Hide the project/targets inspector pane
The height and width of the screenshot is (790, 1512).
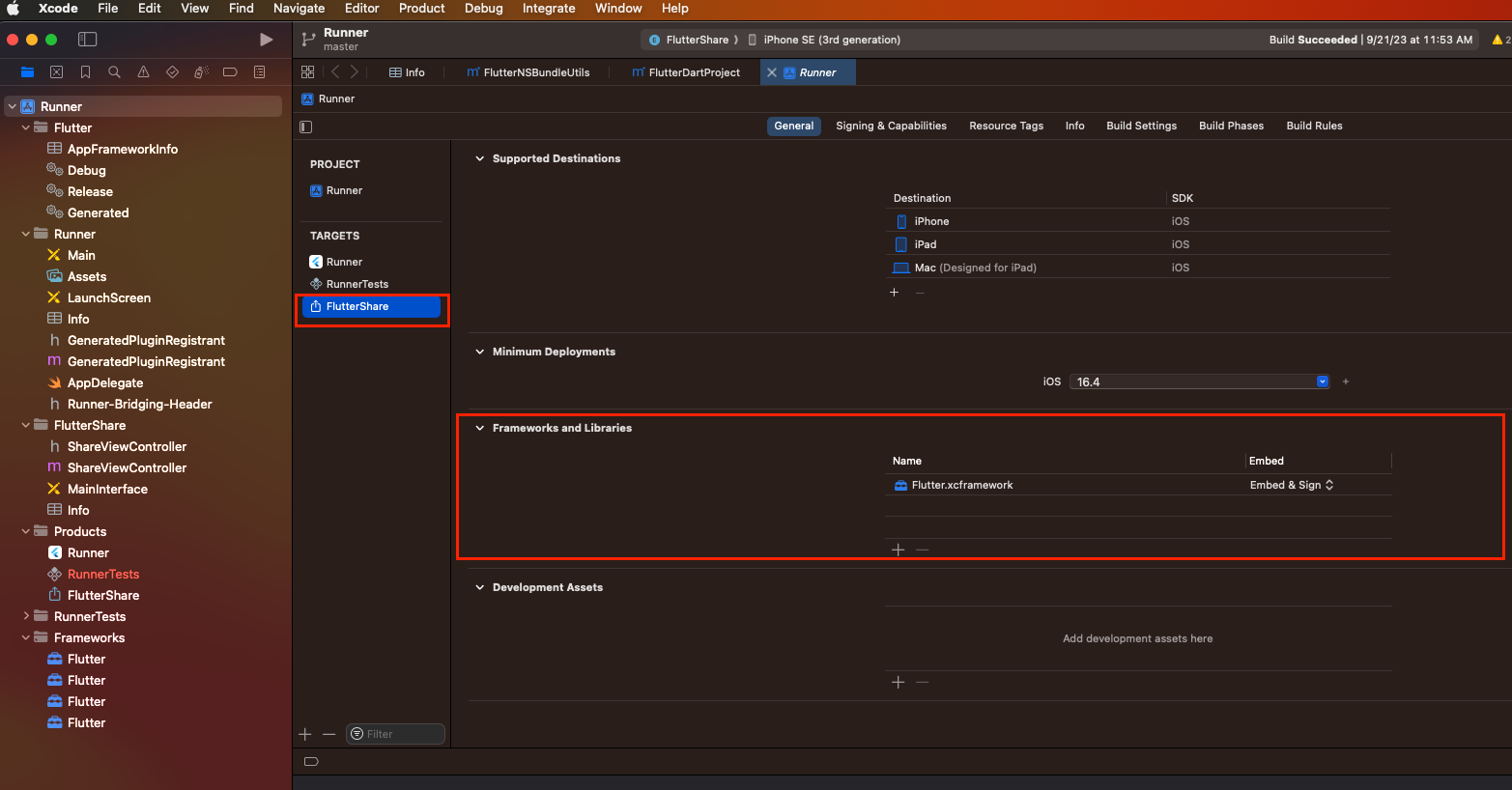(305, 126)
